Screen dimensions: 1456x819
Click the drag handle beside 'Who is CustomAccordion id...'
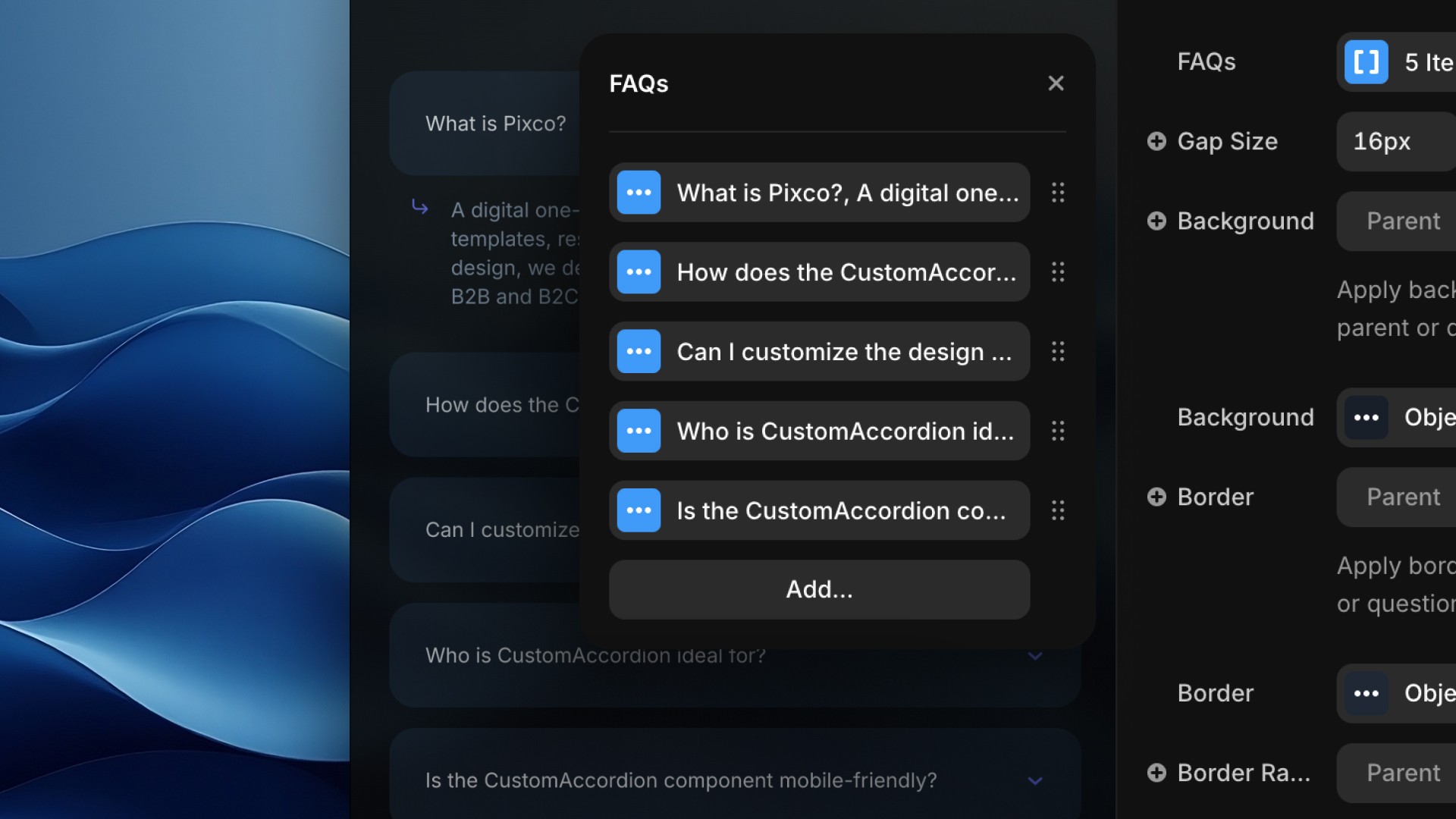[x=1058, y=431]
